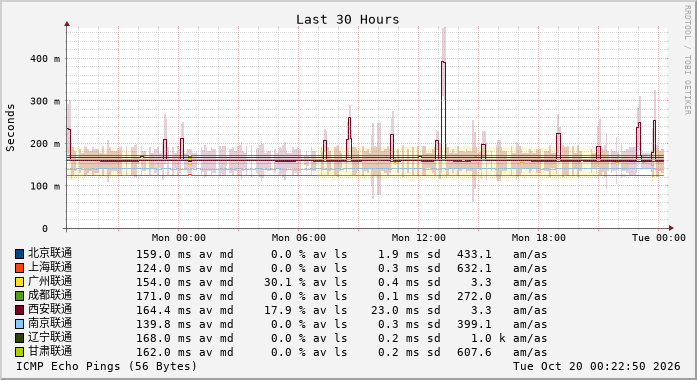Image resolution: width=697 pixels, height=380 pixels.
Task: Click the 'Tue Oct 20 00:22:50 2026' timestamp
Action: (597, 366)
